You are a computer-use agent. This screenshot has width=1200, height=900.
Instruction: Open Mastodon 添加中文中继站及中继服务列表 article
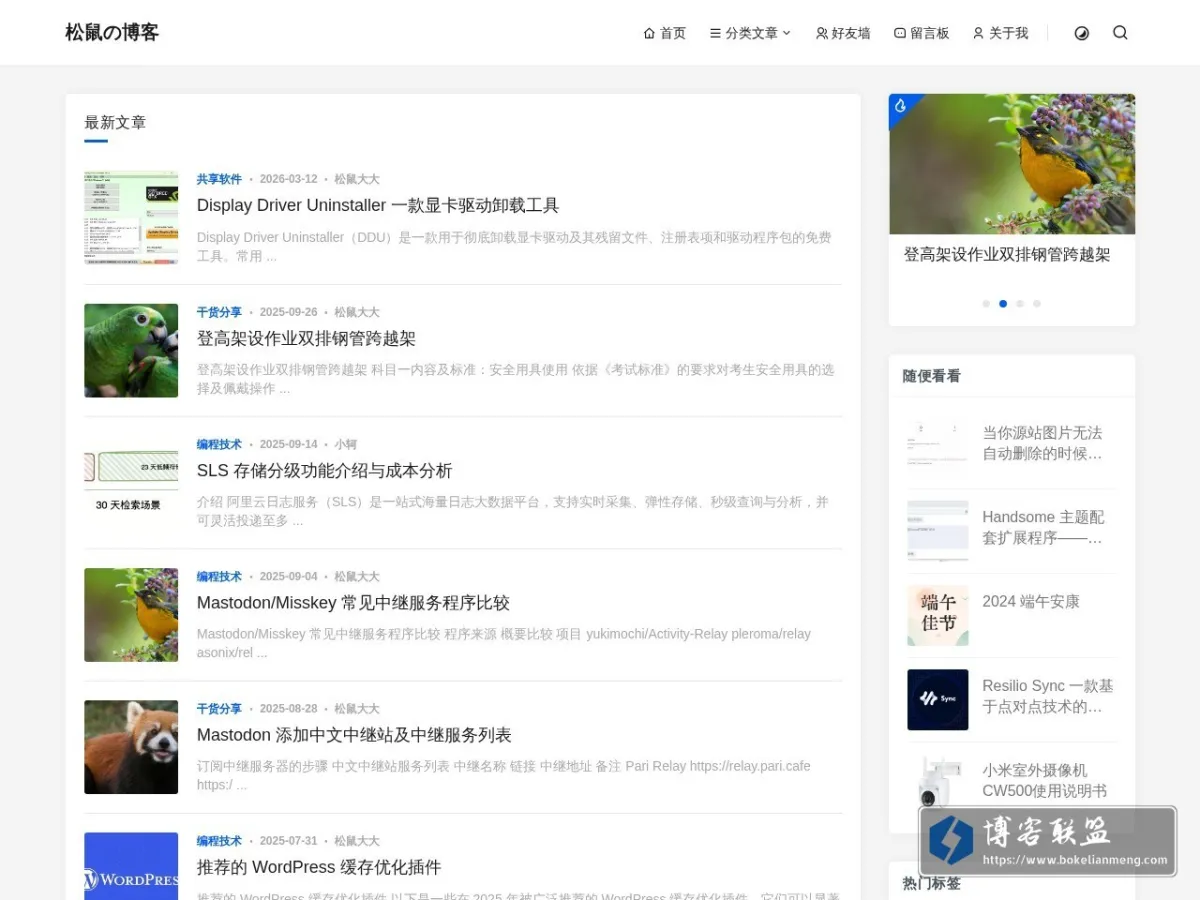[354, 735]
